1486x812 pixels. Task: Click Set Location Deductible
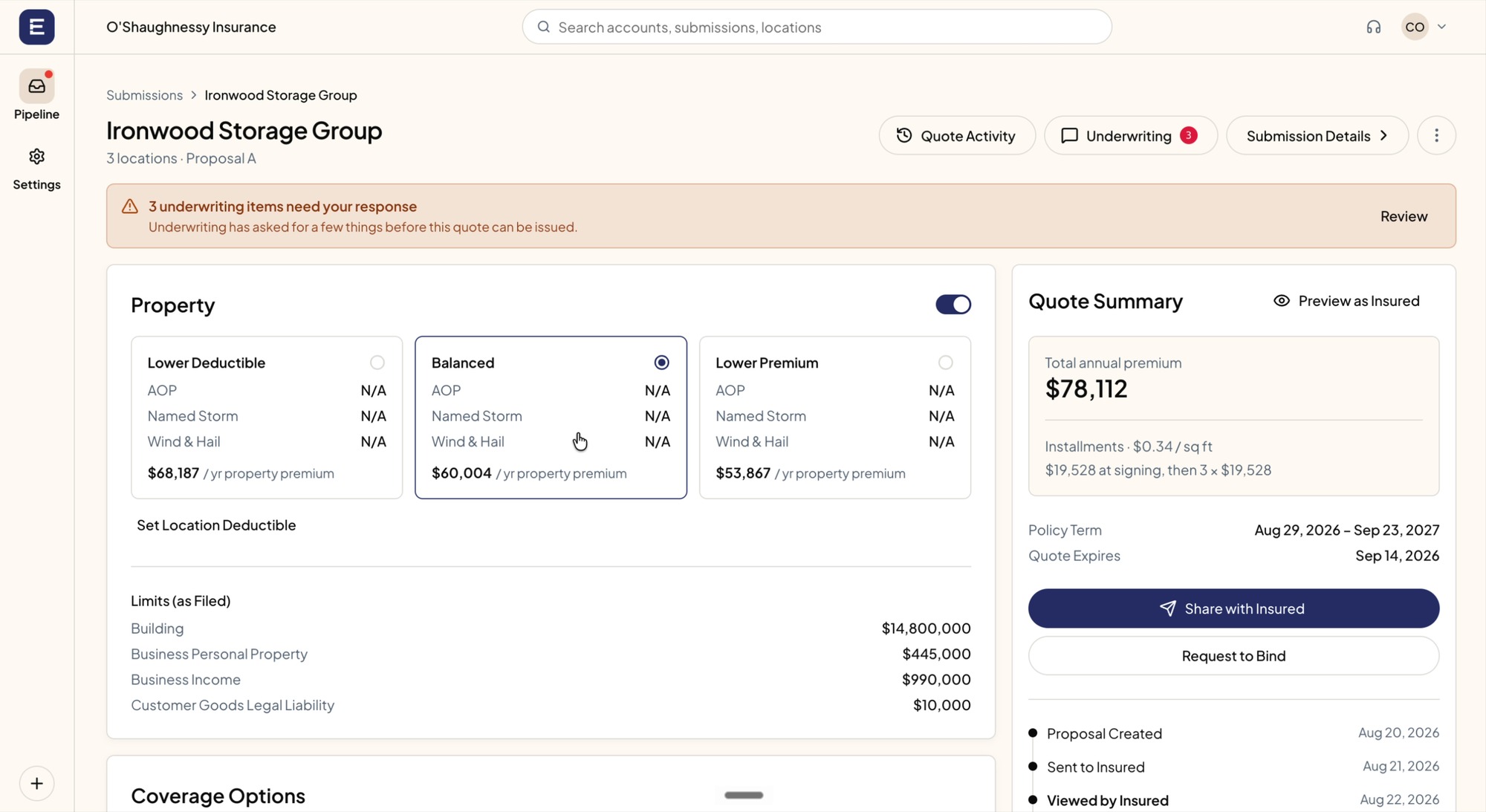coord(216,524)
